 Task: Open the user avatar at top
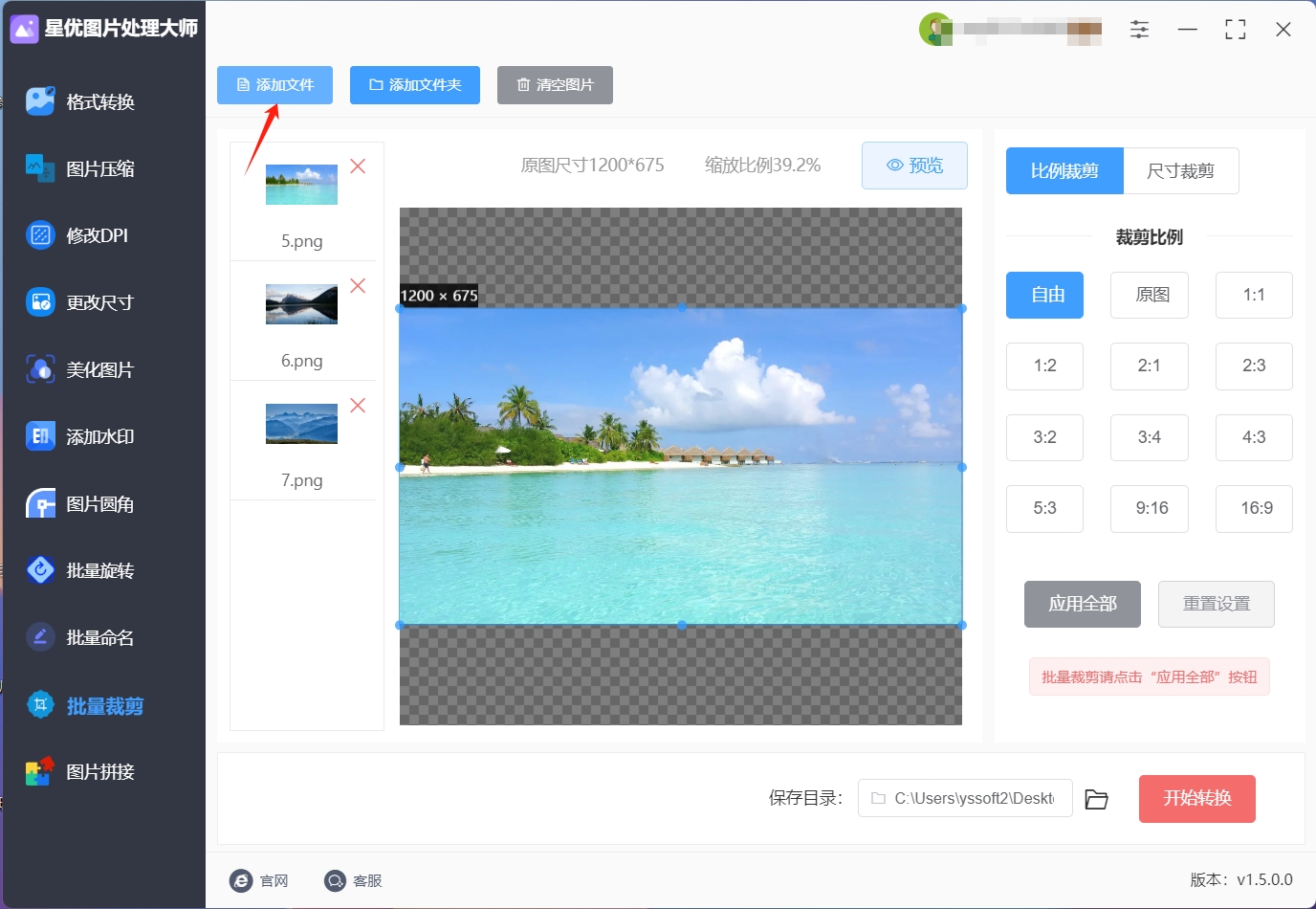pyautogui.click(x=935, y=29)
